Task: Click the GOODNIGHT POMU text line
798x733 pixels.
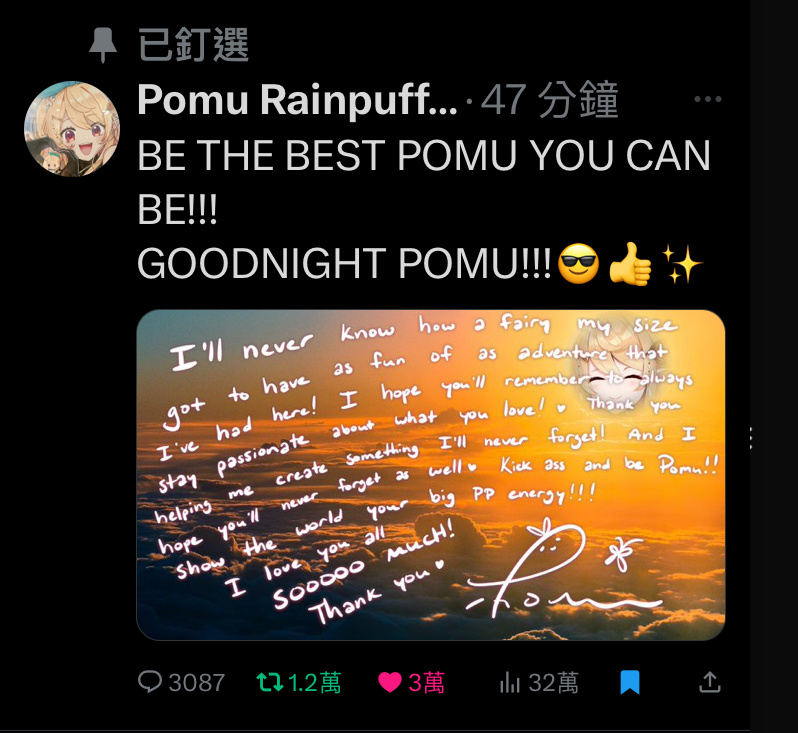Action: (345, 264)
